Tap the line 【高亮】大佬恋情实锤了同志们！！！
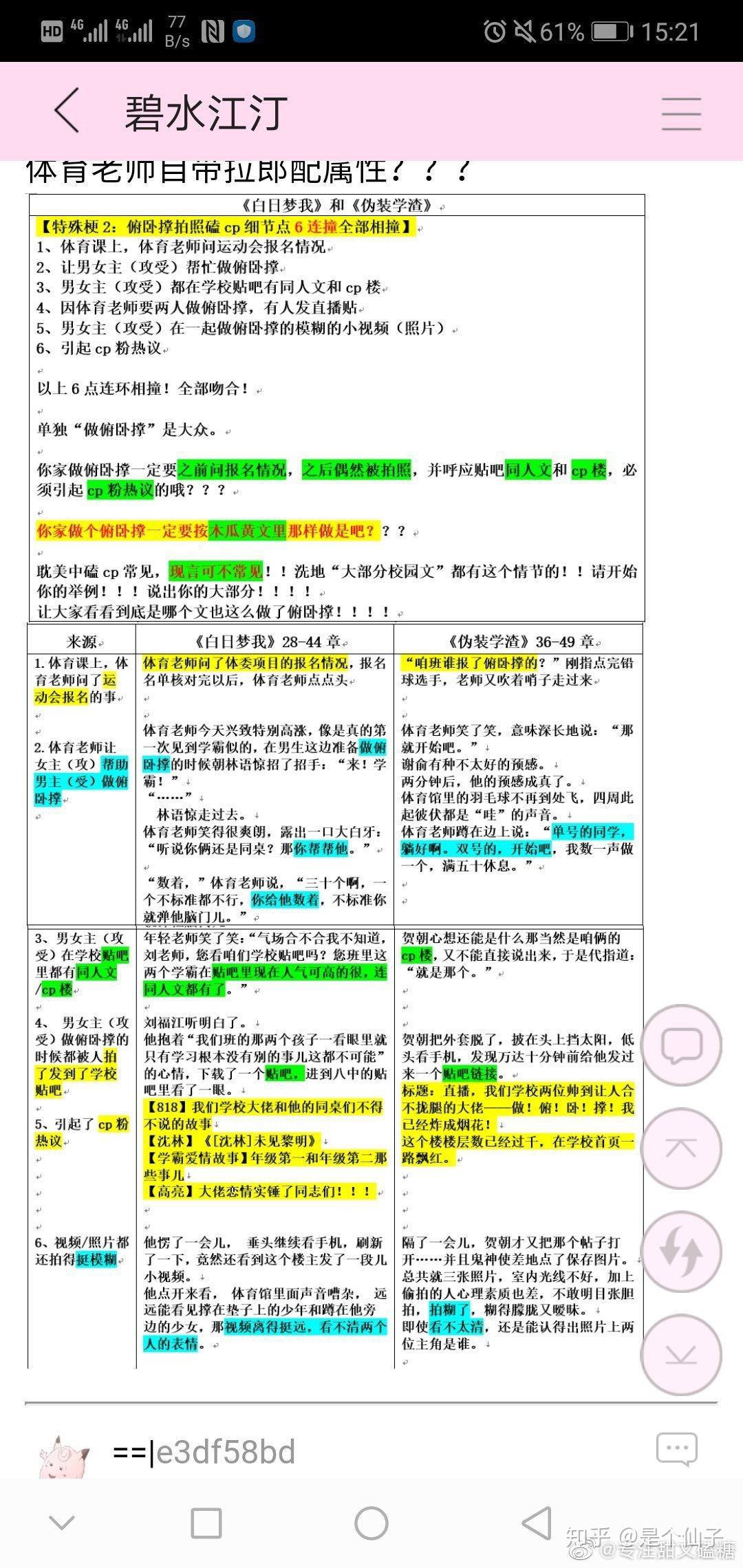This screenshot has height=1568, width=743. pos(260,1191)
